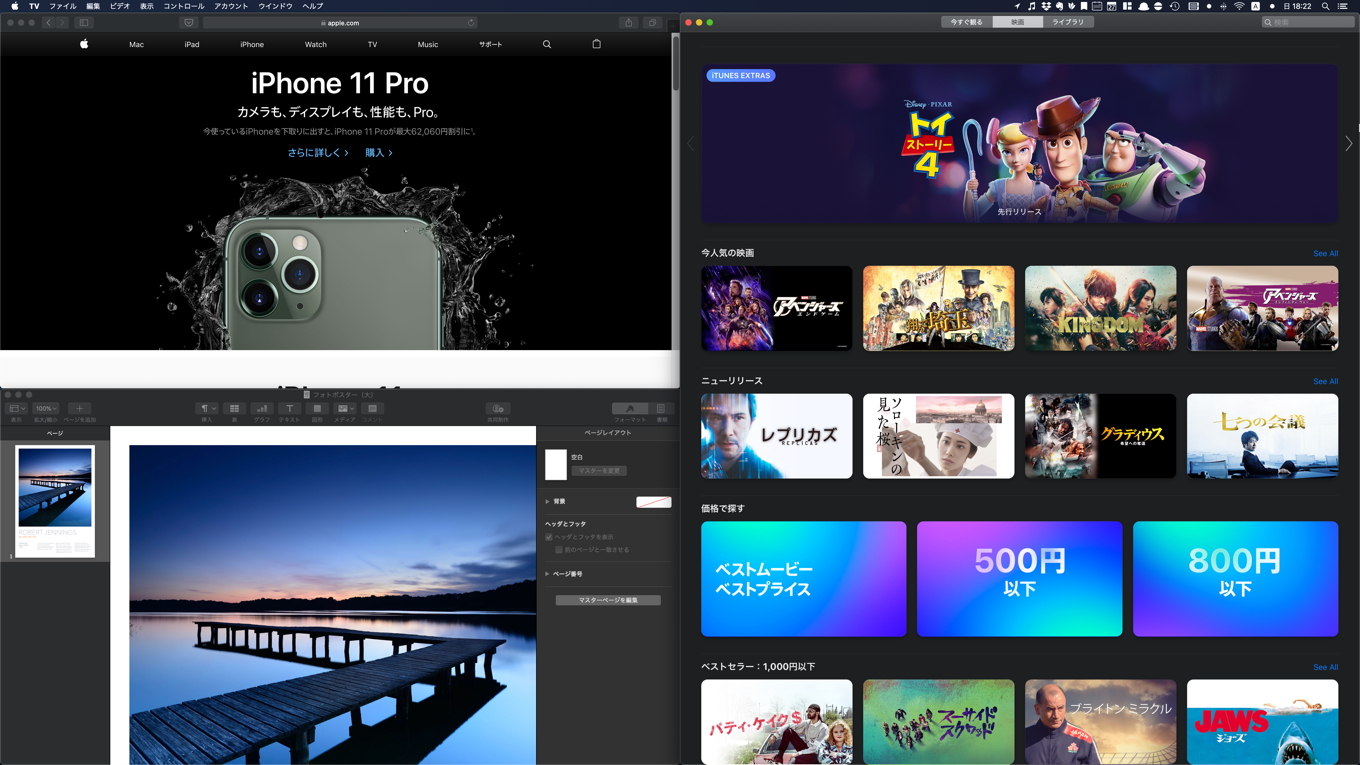Click the Apple logo in apple.com navigation
Image resolution: width=1360 pixels, height=765 pixels.
pos(84,44)
